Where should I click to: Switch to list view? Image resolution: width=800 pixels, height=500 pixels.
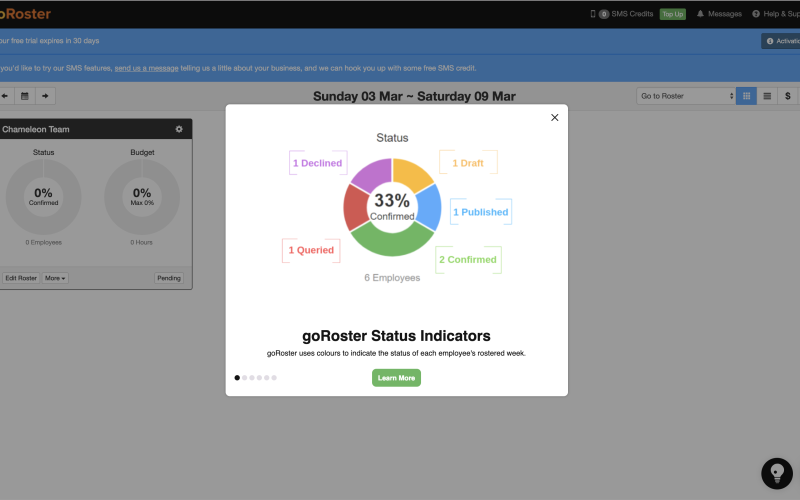click(767, 96)
